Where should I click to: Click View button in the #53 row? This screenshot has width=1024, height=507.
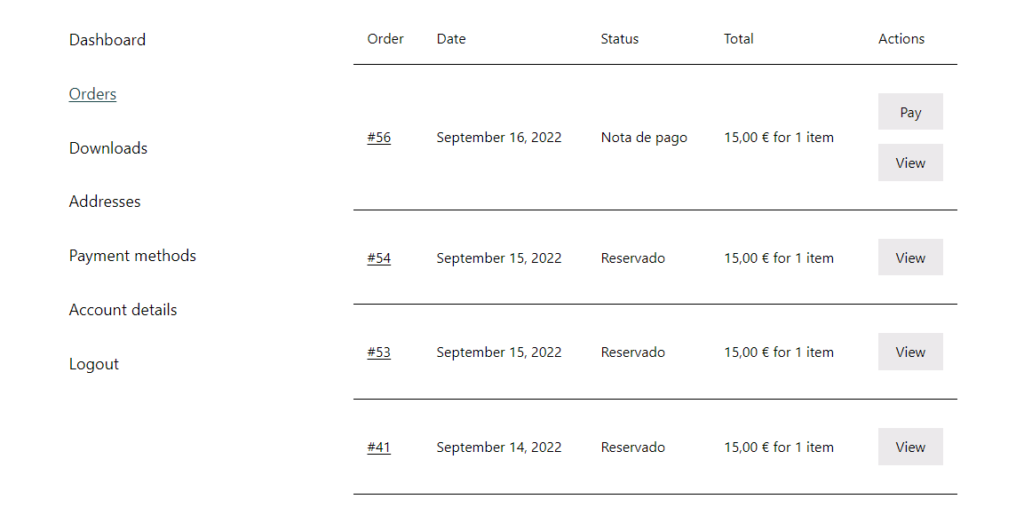[x=910, y=352]
